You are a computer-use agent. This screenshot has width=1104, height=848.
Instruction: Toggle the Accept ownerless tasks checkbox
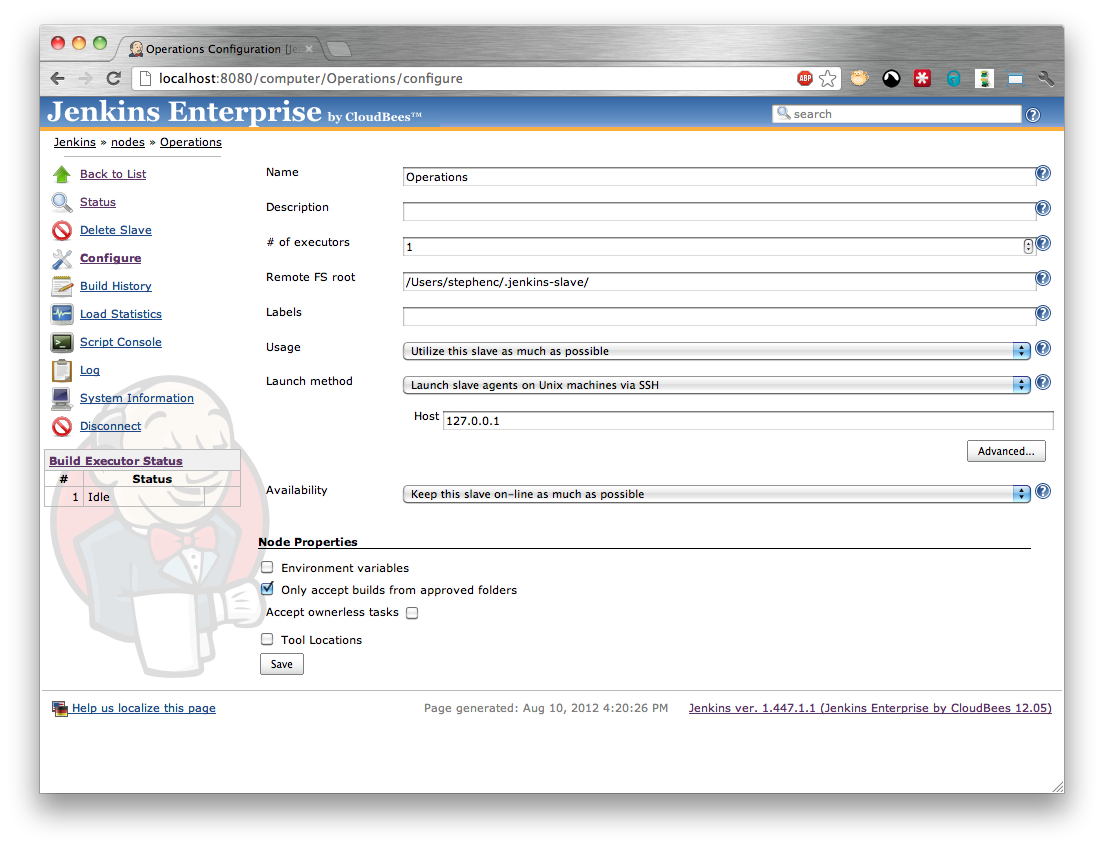(412, 613)
